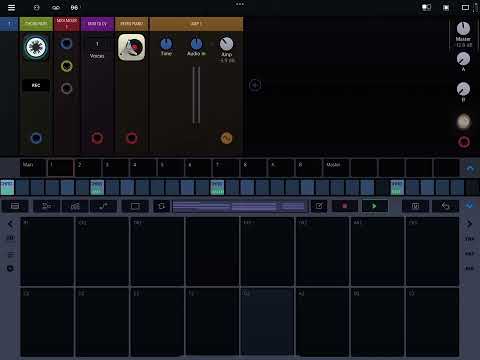Go to next pad page with right arrow

click(469, 224)
